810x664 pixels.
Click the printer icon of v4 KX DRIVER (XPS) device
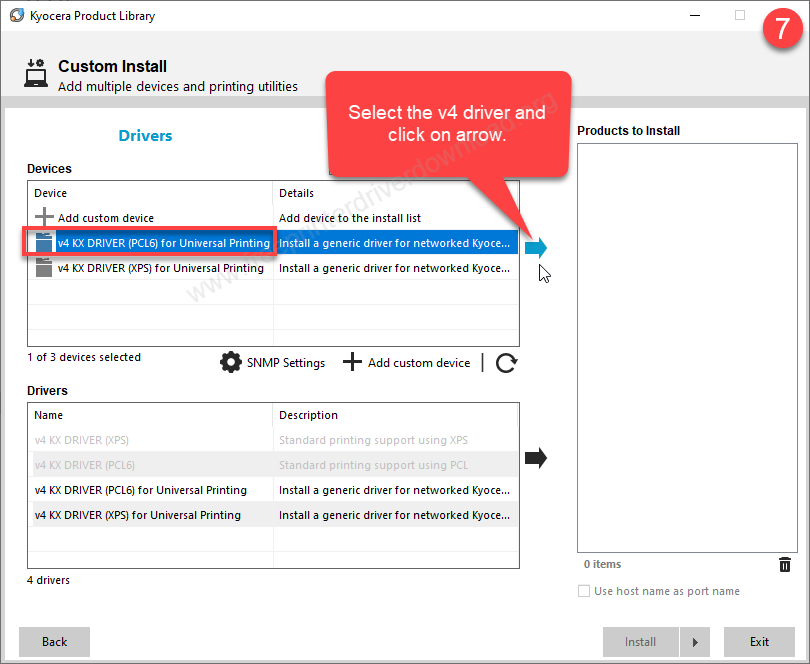[x=44, y=268]
